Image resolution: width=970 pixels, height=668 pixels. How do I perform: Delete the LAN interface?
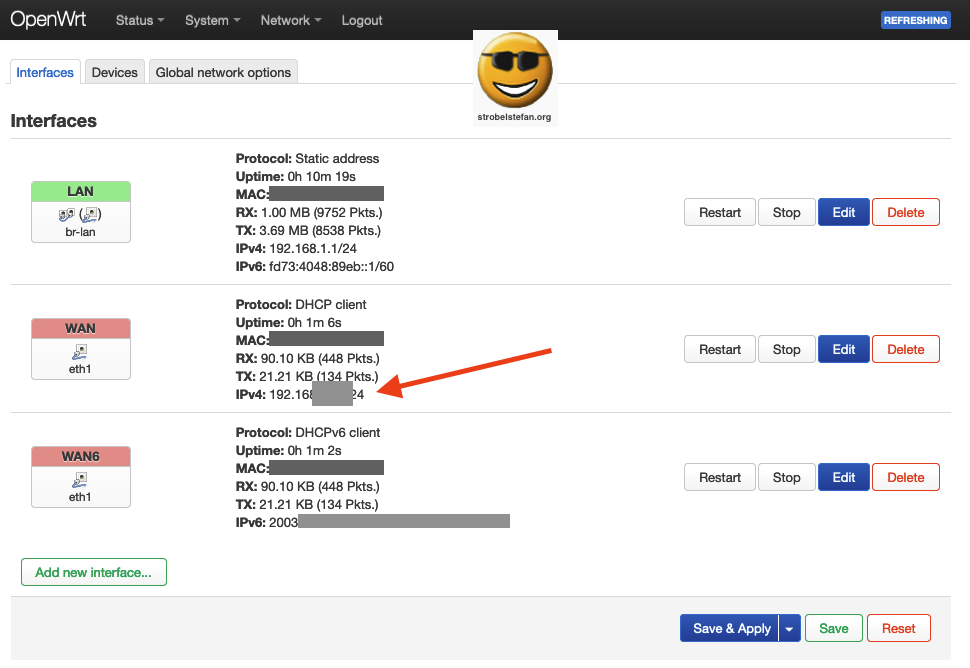click(905, 212)
